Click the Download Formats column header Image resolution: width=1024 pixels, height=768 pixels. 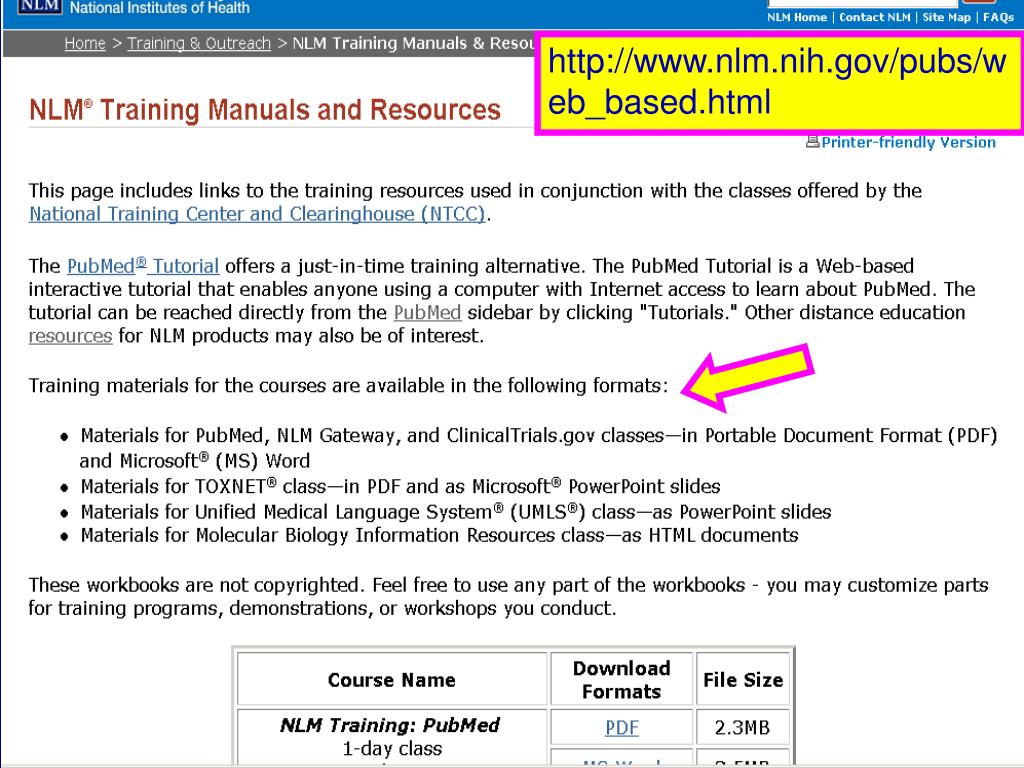pyautogui.click(x=622, y=680)
